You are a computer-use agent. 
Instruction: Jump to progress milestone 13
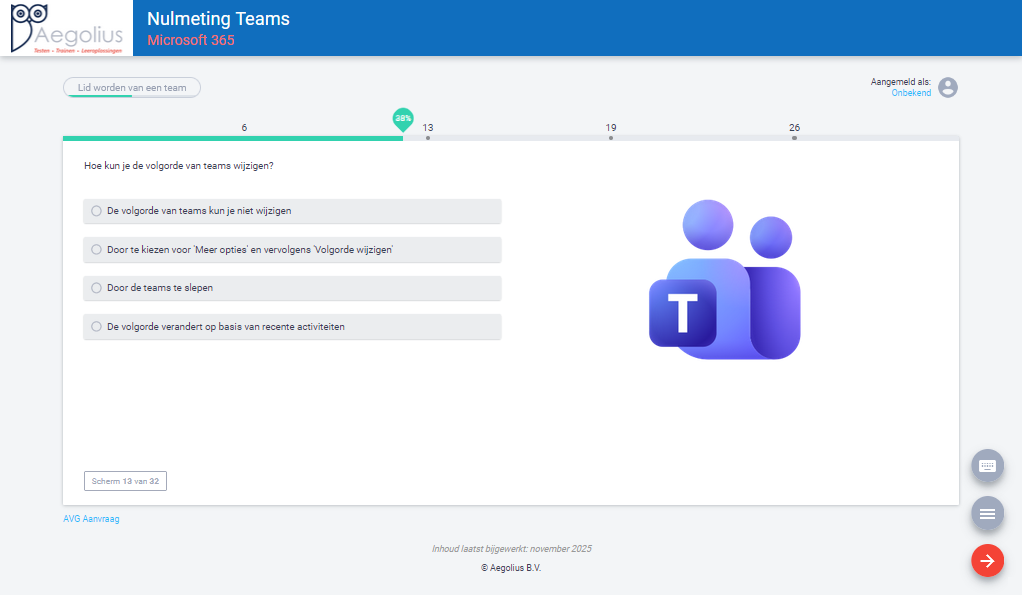(x=428, y=136)
